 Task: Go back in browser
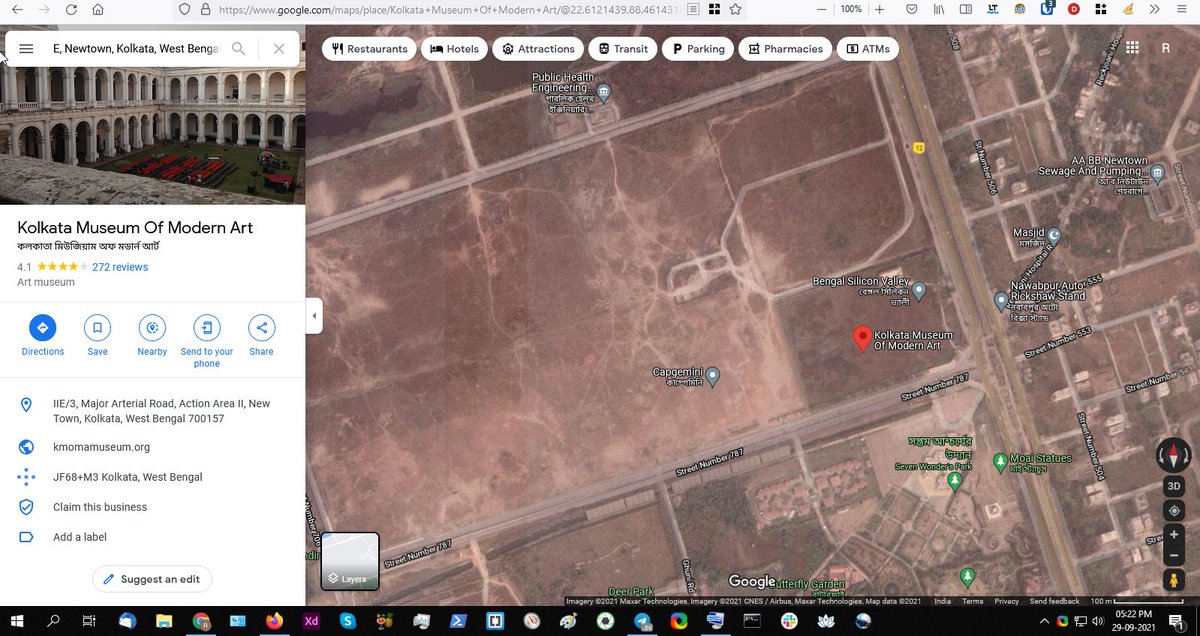tap(17, 9)
